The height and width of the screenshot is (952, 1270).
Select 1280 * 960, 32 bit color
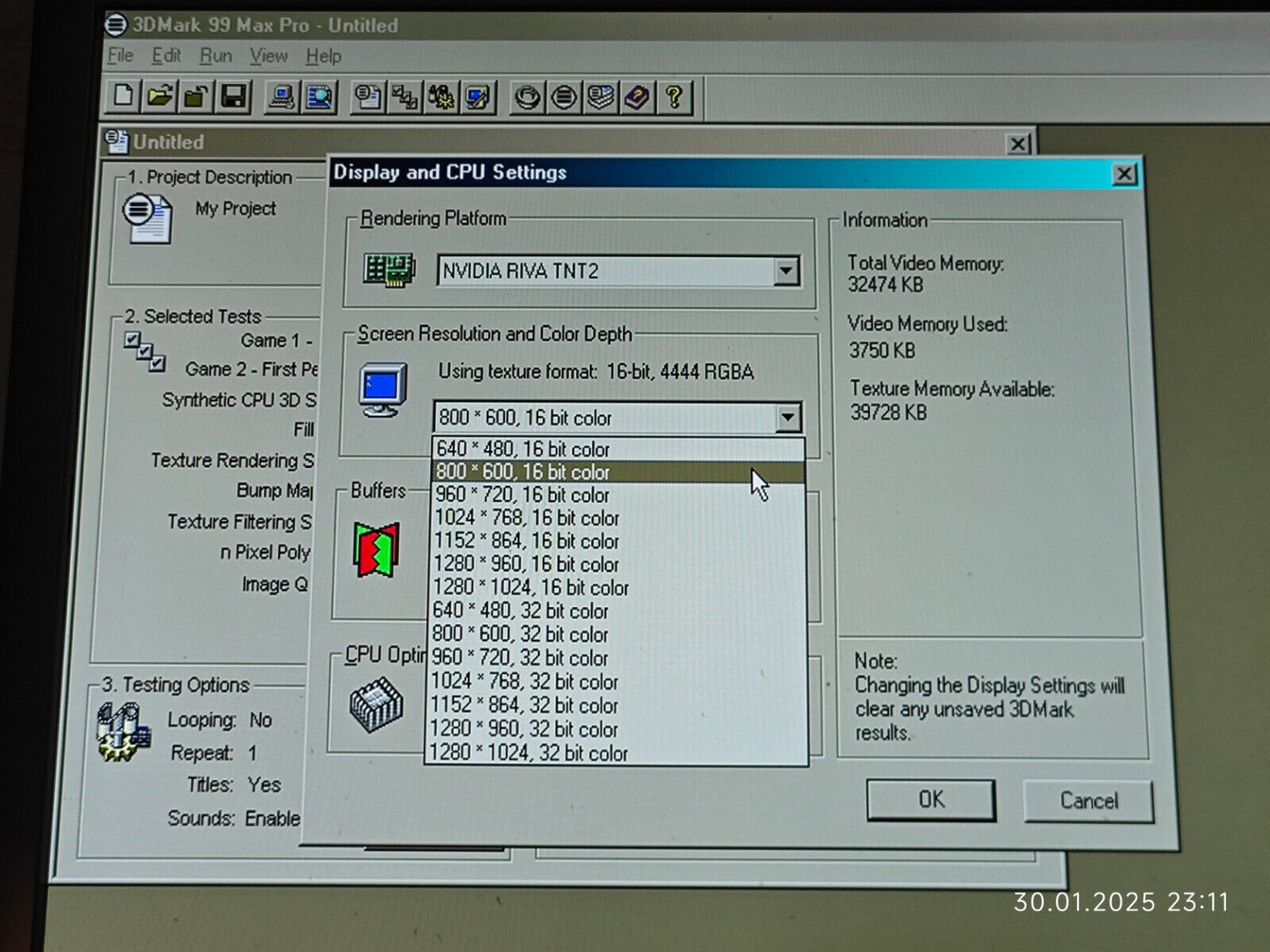(618, 729)
